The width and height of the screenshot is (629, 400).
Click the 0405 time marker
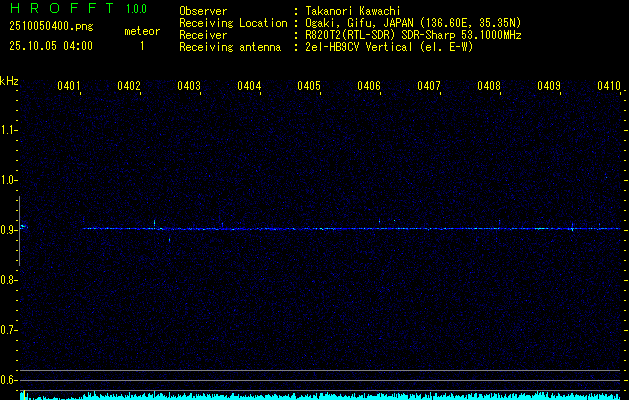309,86
